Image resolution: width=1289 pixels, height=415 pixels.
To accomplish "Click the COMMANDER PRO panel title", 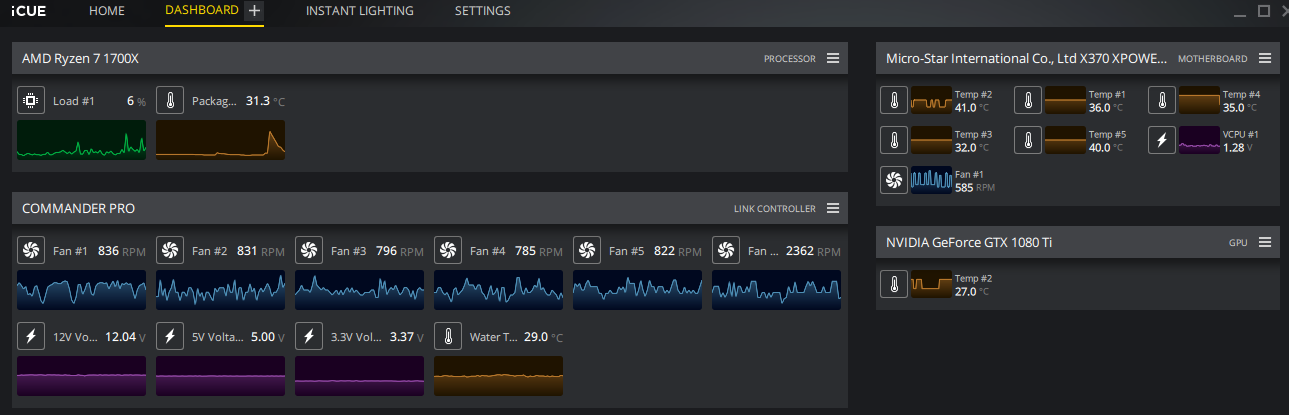I will coord(78,209).
